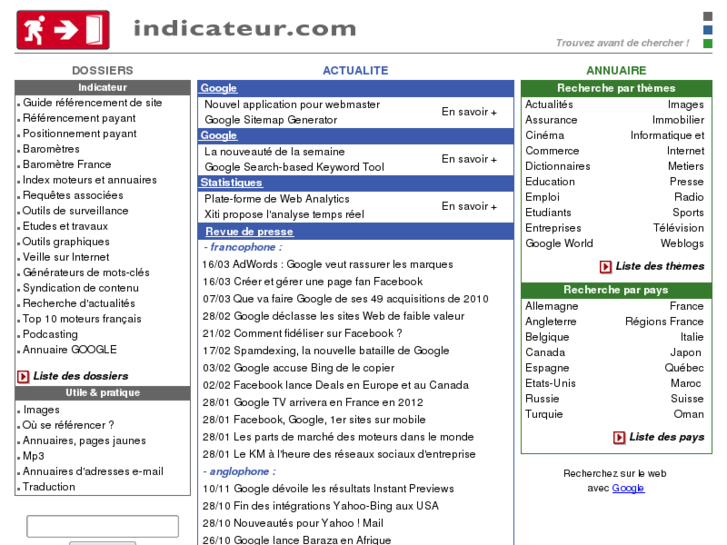Select Turquie country link
The width and height of the screenshot is (727, 545).
(x=544, y=414)
